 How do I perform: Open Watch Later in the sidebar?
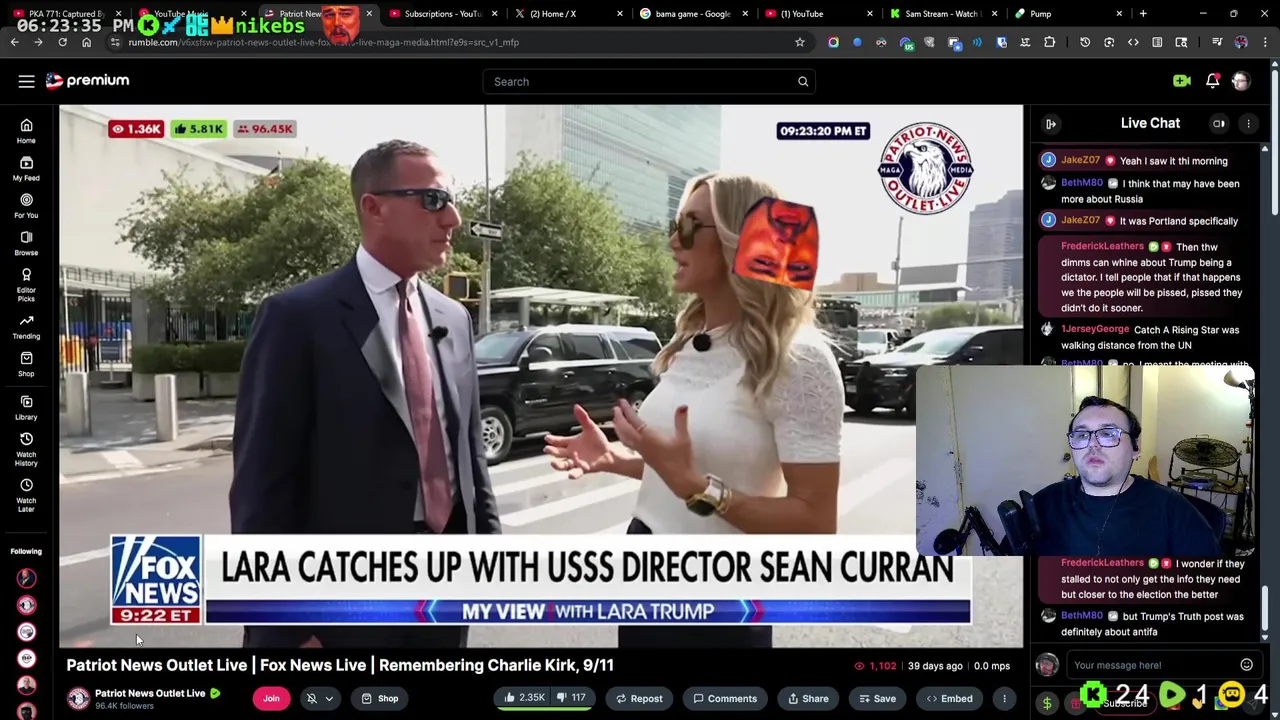[26, 495]
